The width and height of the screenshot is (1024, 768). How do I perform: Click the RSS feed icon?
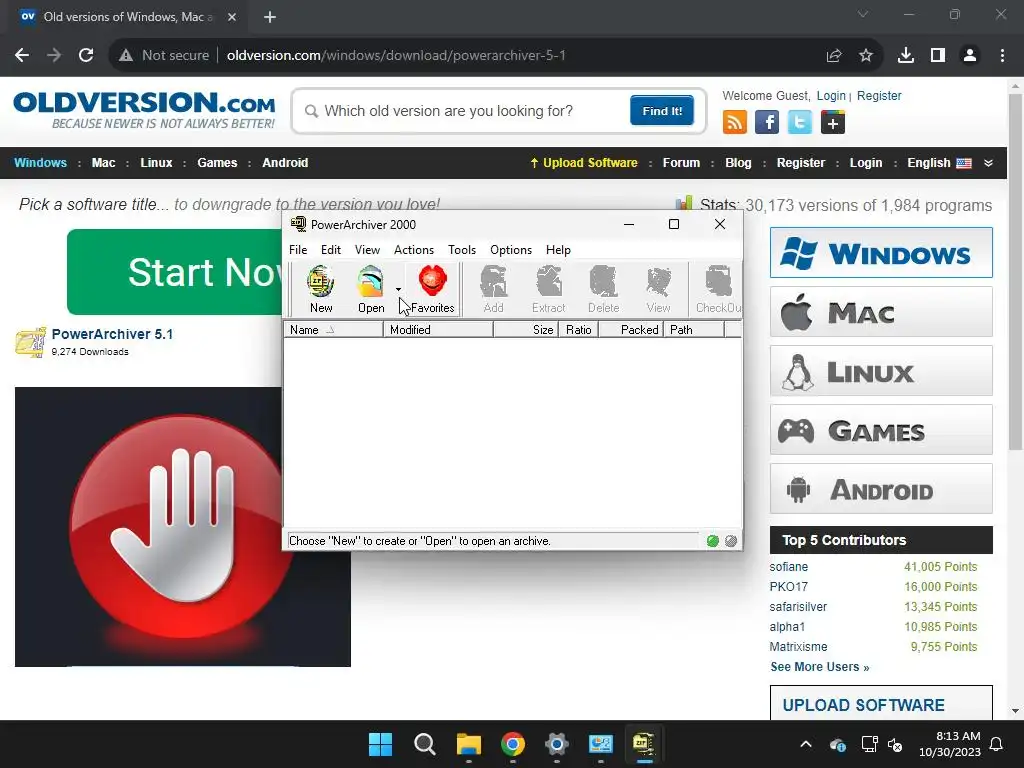(x=735, y=122)
